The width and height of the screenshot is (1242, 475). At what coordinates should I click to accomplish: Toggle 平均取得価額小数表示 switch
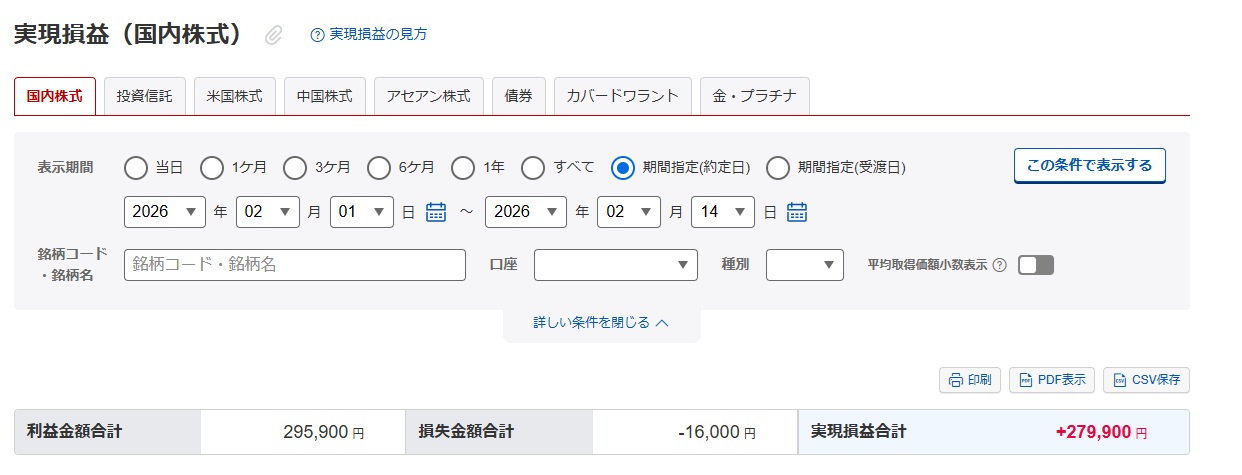click(x=1036, y=265)
